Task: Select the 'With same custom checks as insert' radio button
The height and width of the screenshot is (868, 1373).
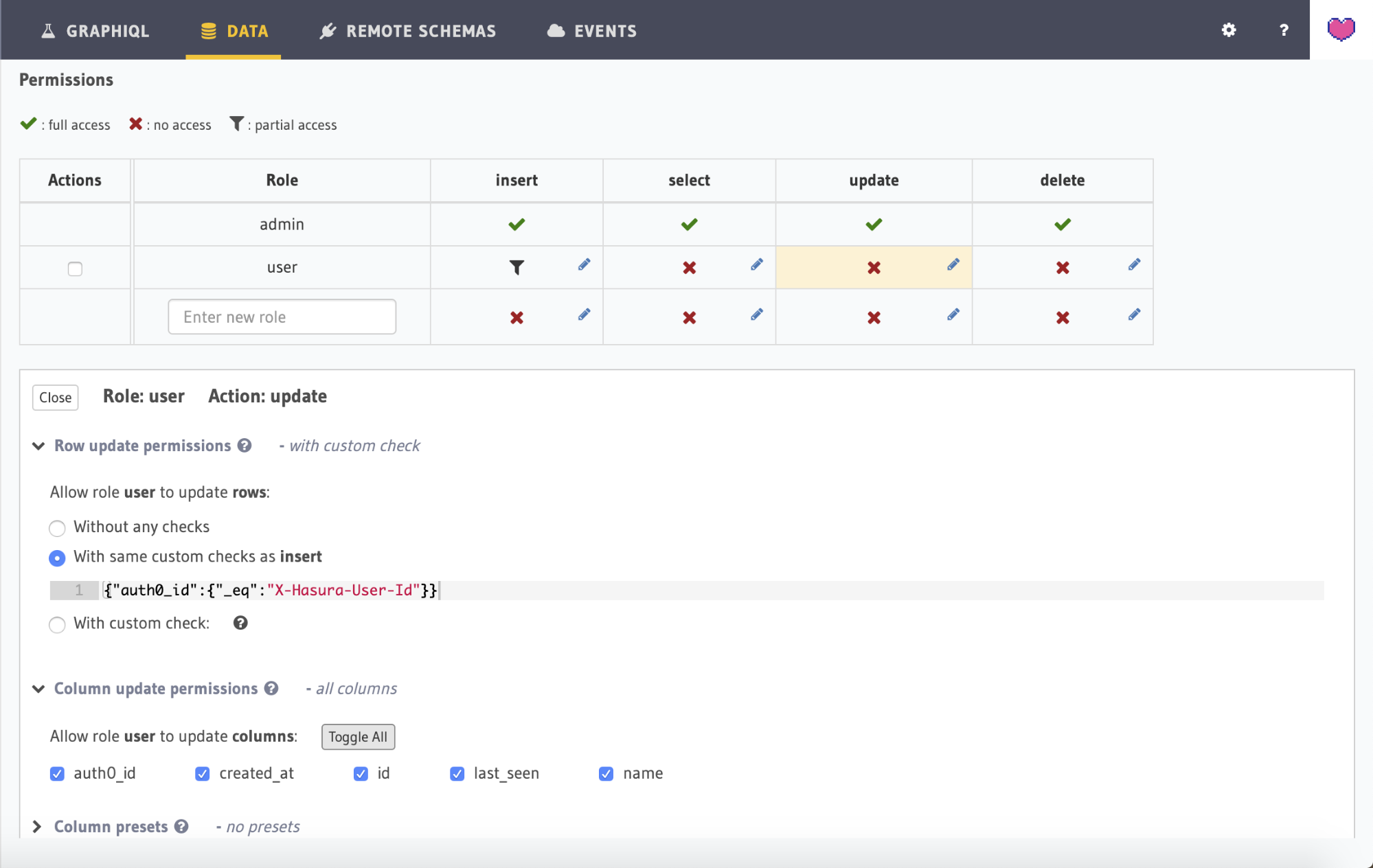Action: pyautogui.click(x=57, y=557)
